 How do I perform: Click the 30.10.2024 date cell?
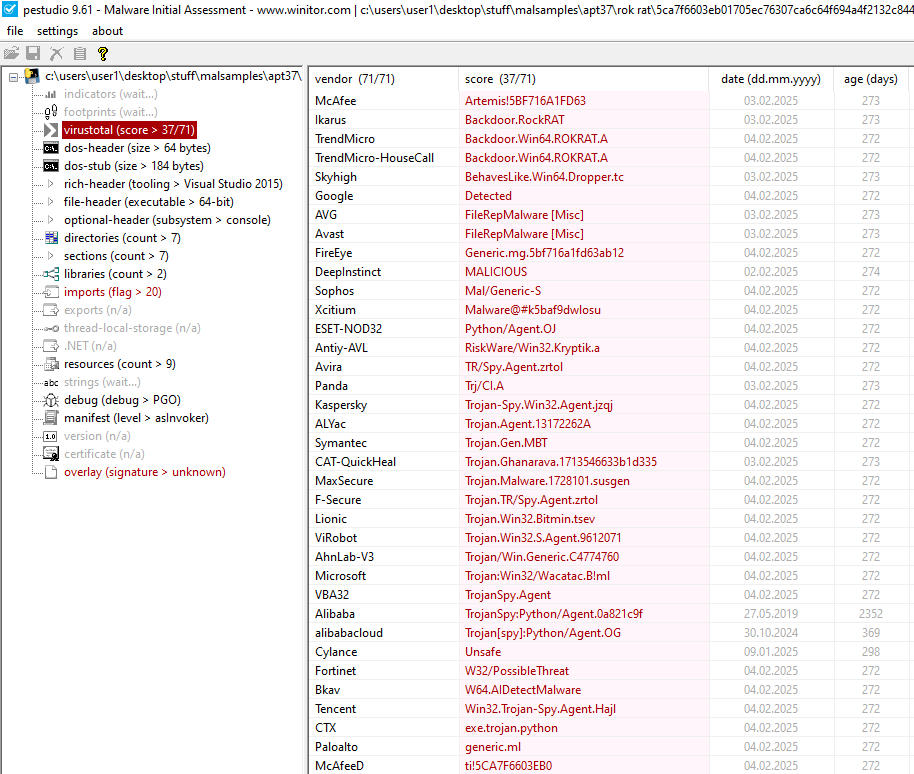pos(771,633)
